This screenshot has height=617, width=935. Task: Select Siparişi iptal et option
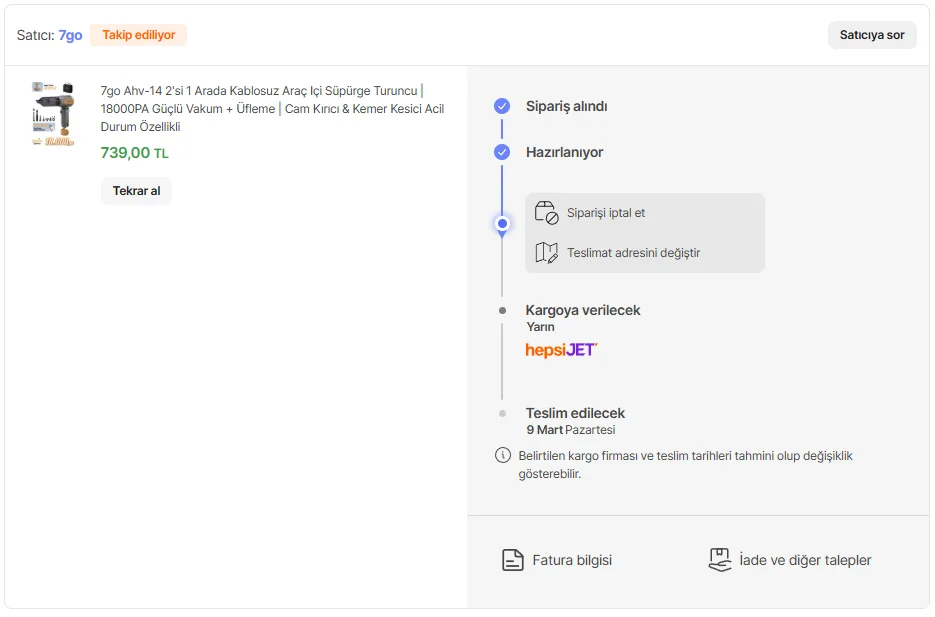tap(606, 213)
